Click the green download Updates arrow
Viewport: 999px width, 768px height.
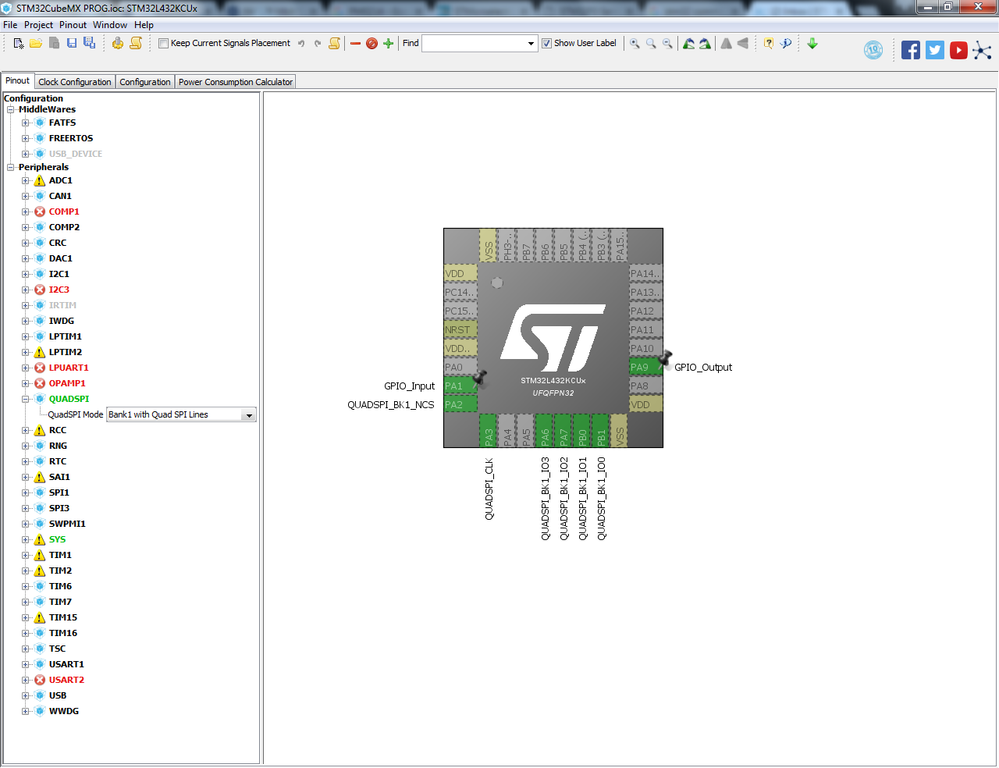coord(812,43)
